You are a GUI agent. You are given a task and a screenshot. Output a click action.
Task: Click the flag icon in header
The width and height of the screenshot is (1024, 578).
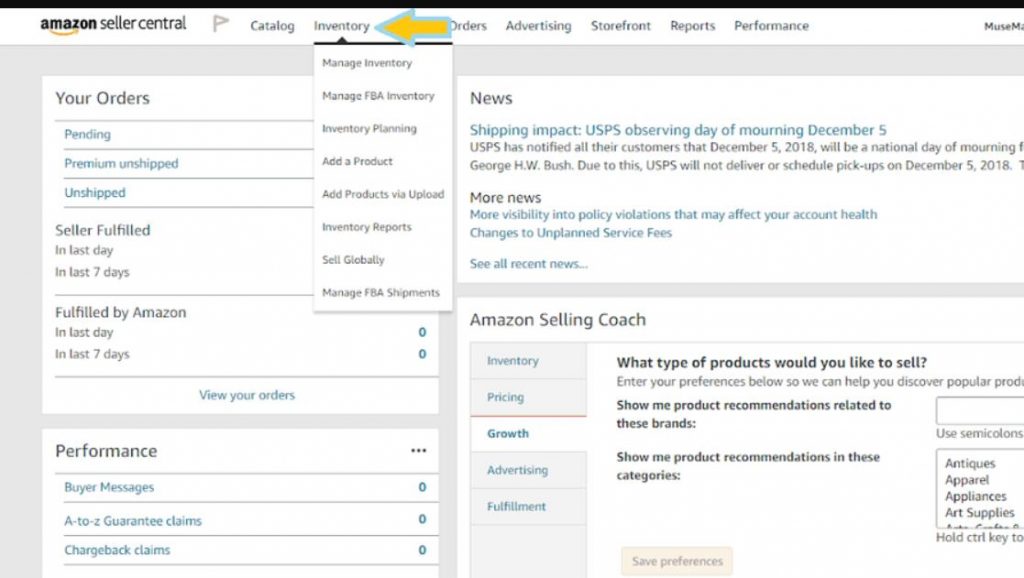pos(220,25)
